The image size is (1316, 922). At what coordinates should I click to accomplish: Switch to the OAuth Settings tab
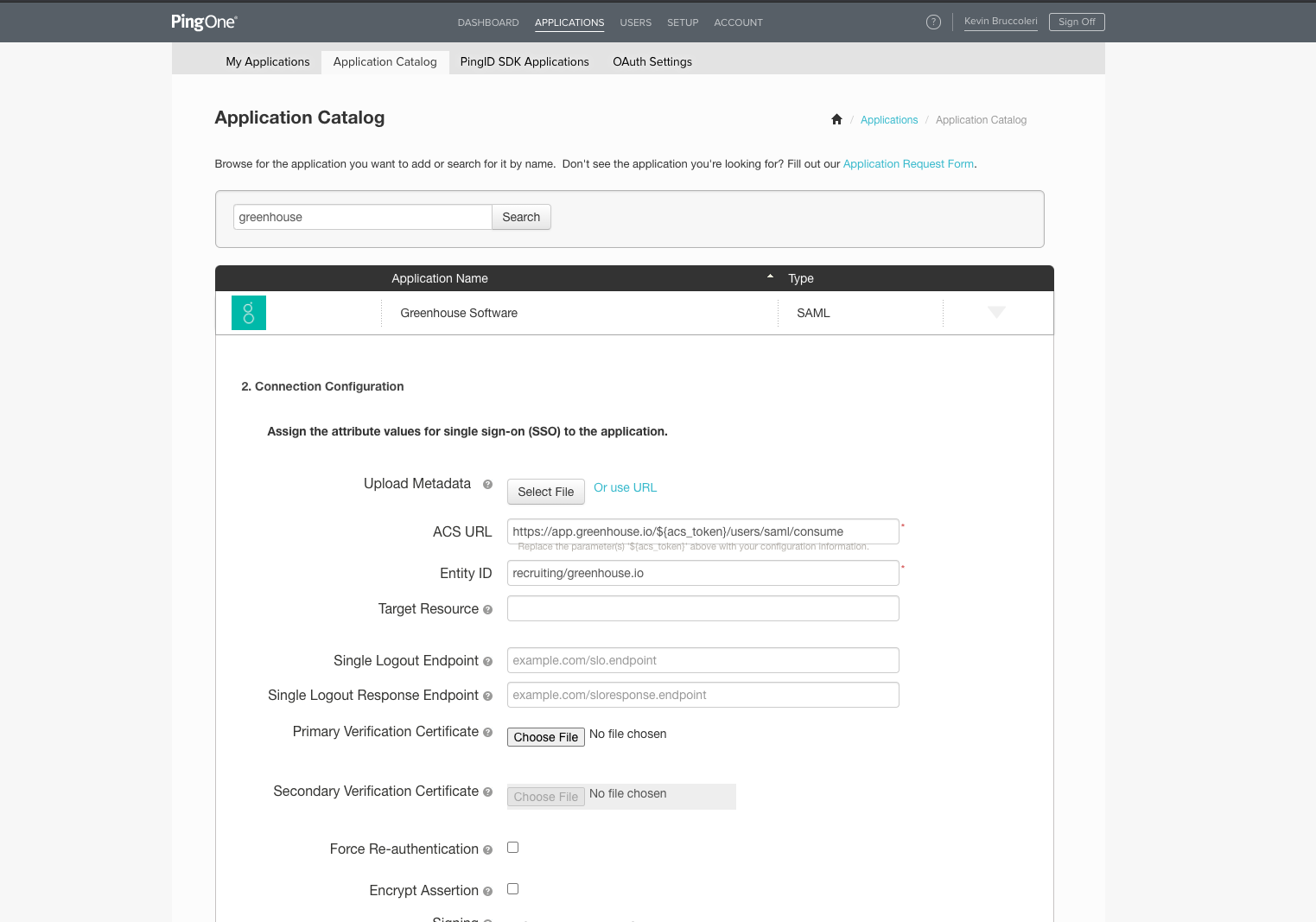pyautogui.click(x=652, y=62)
